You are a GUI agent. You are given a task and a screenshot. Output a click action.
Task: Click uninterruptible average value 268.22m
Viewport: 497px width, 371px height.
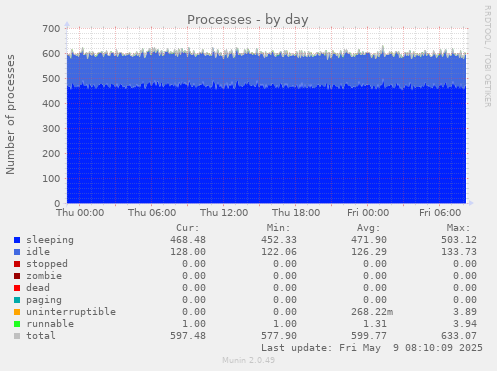click(x=372, y=312)
